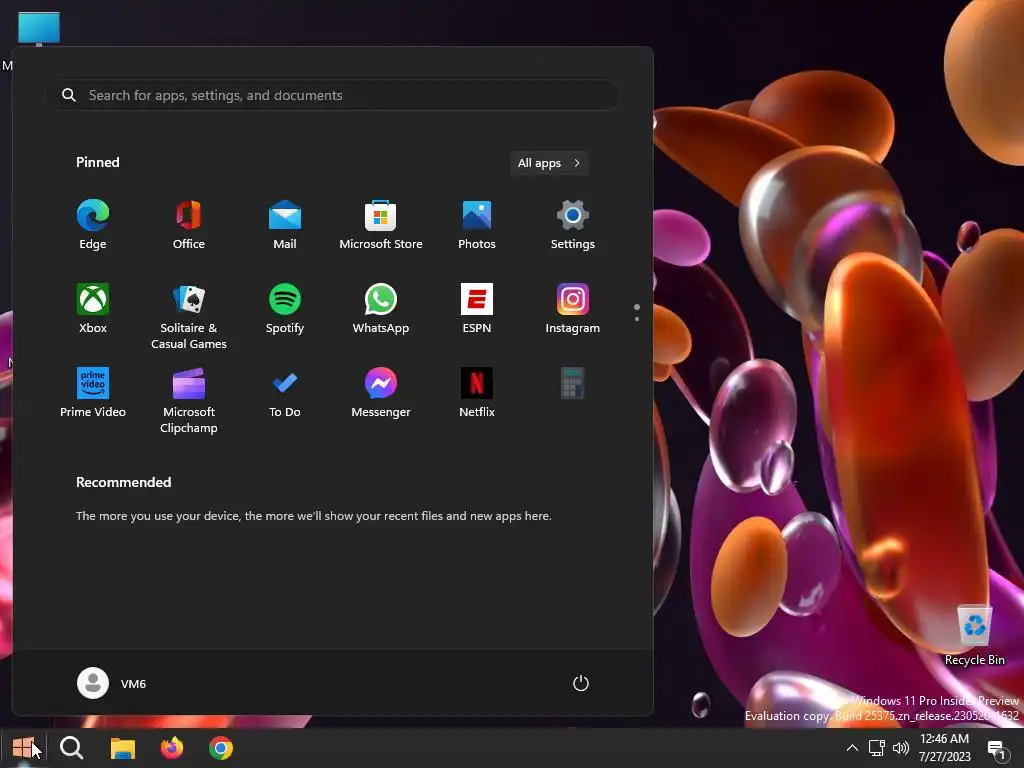Select the monitor desktop icon at top-left
Image resolution: width=1024 pixels, height=768 pixels.
(x=39, y=29)
